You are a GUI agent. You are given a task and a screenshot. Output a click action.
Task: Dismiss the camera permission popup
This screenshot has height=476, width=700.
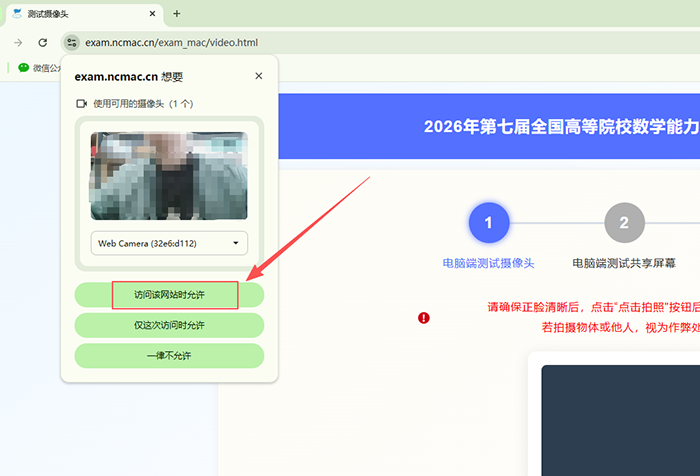pos(258,76)
